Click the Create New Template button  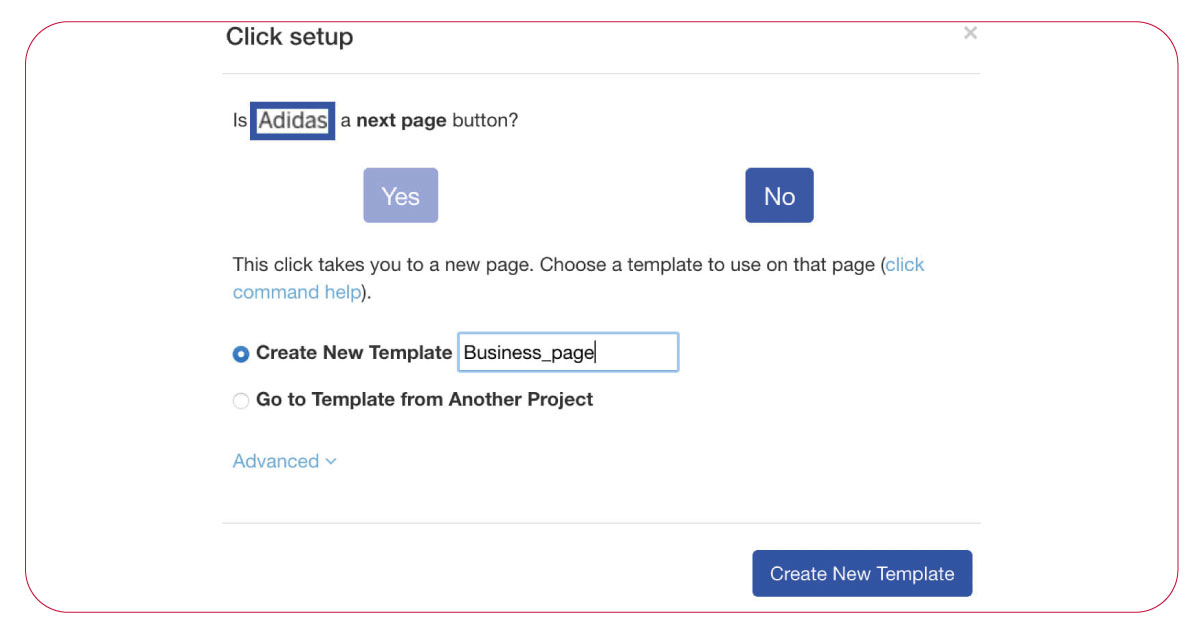(862, 573)
